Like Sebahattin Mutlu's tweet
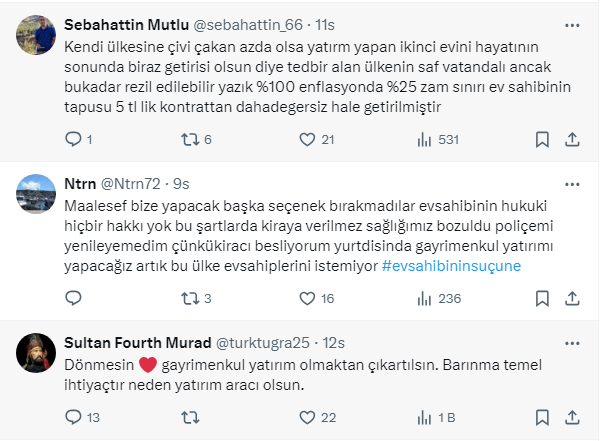 click(302, 139)
